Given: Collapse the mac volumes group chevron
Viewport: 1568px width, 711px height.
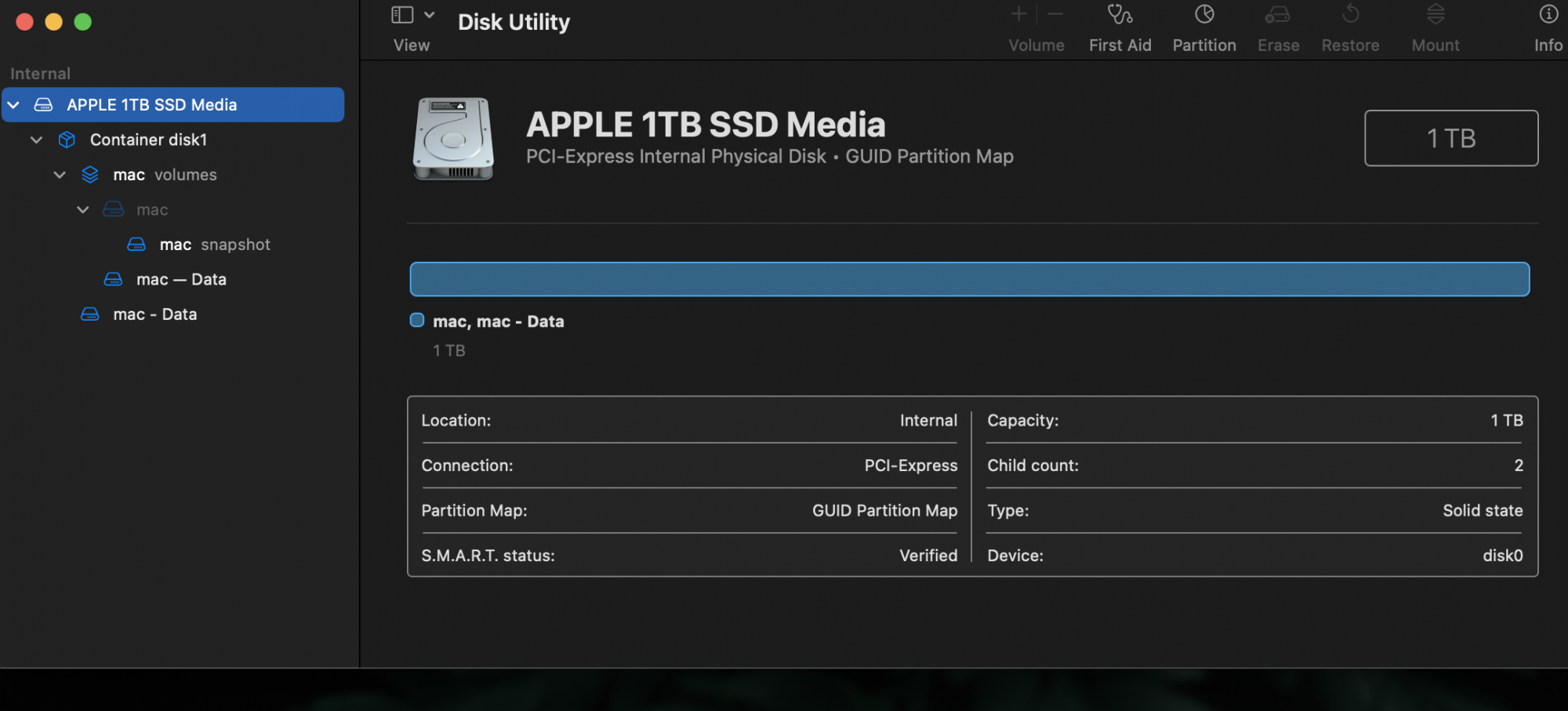Looking at the screenshot, I should [x=60, y=175].
